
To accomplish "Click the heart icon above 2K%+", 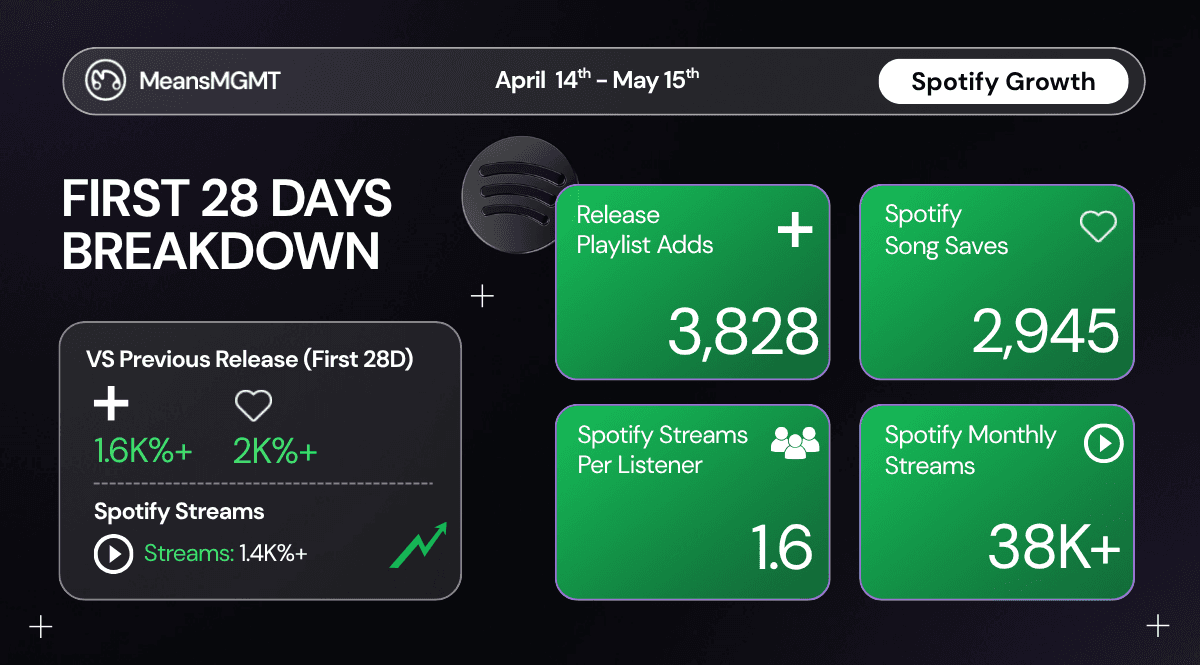I will (253, 405).
